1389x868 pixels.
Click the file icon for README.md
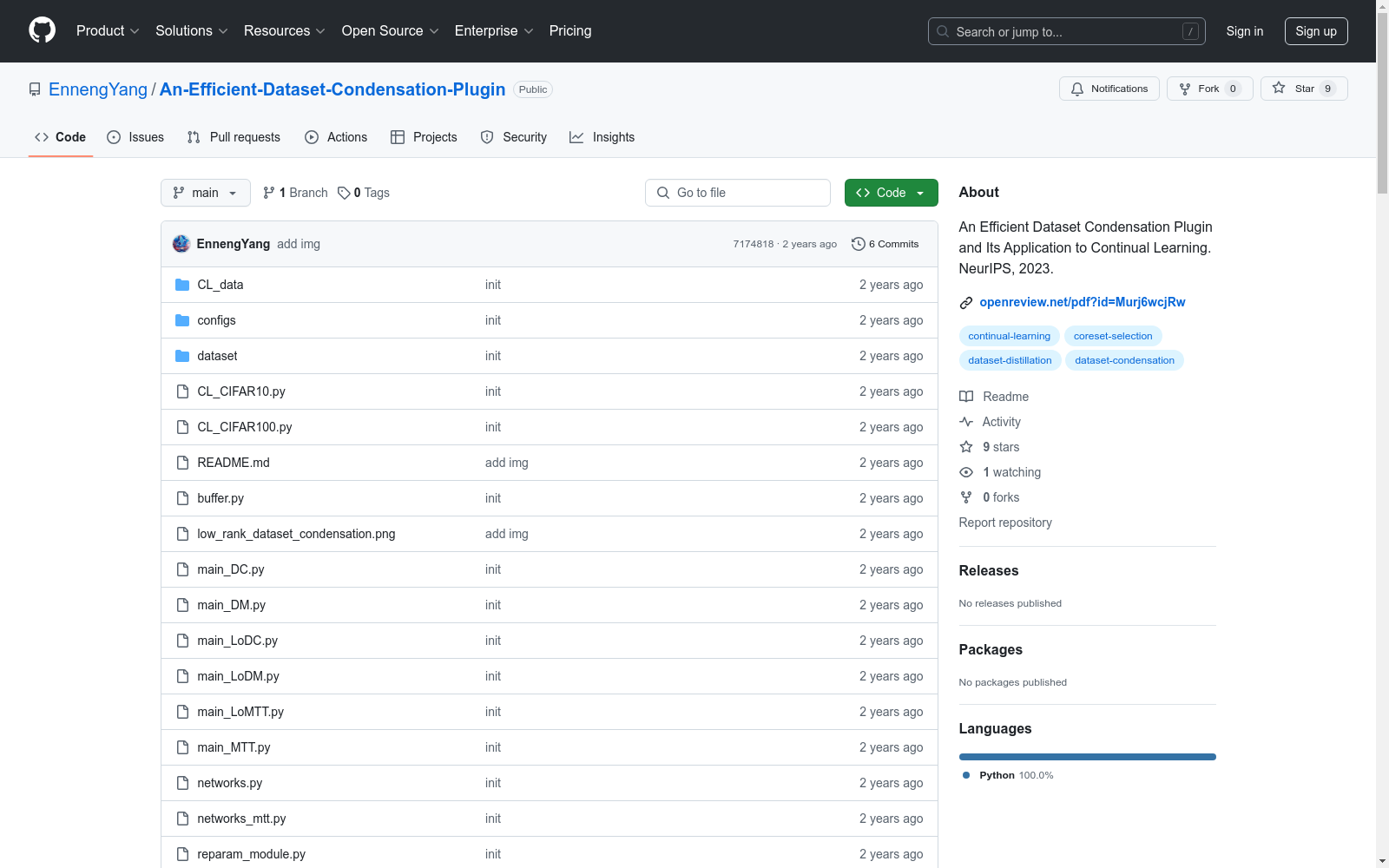point(182,463)
